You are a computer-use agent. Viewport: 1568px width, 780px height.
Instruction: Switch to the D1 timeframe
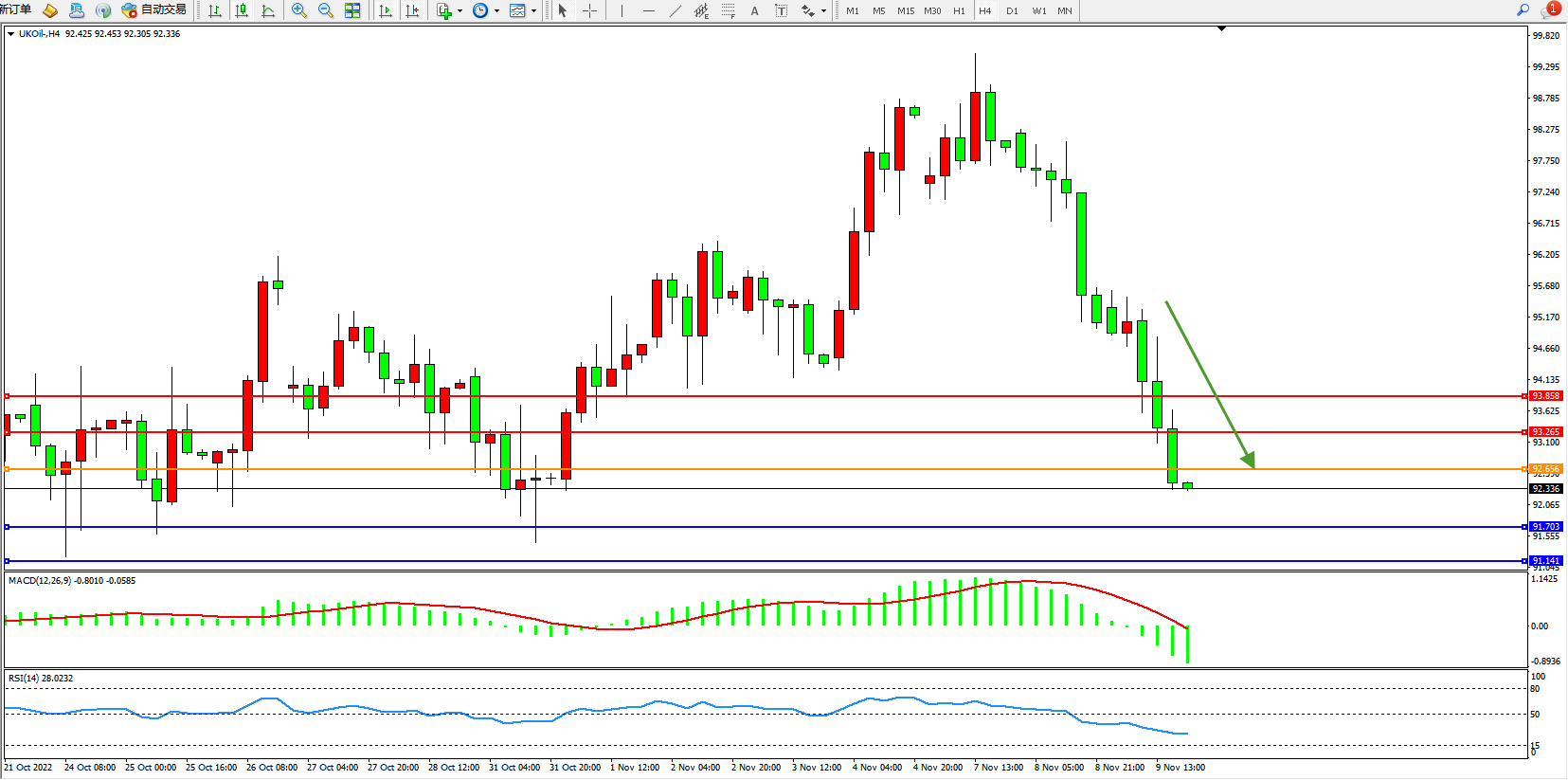(x=1012, y=10)
